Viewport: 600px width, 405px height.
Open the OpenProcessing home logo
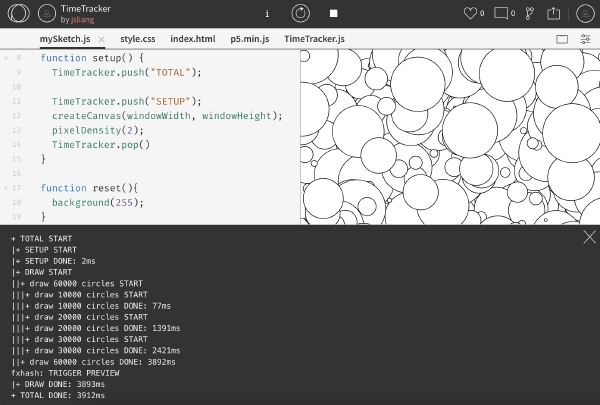pos(18,13)
